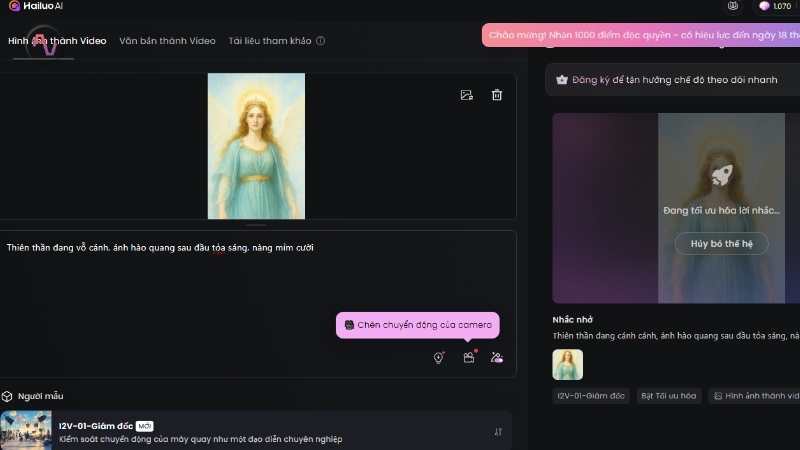This screenshot has height=450, width=800.
Task: Open the credits balance showing 1,070
Action: (775, 6)
